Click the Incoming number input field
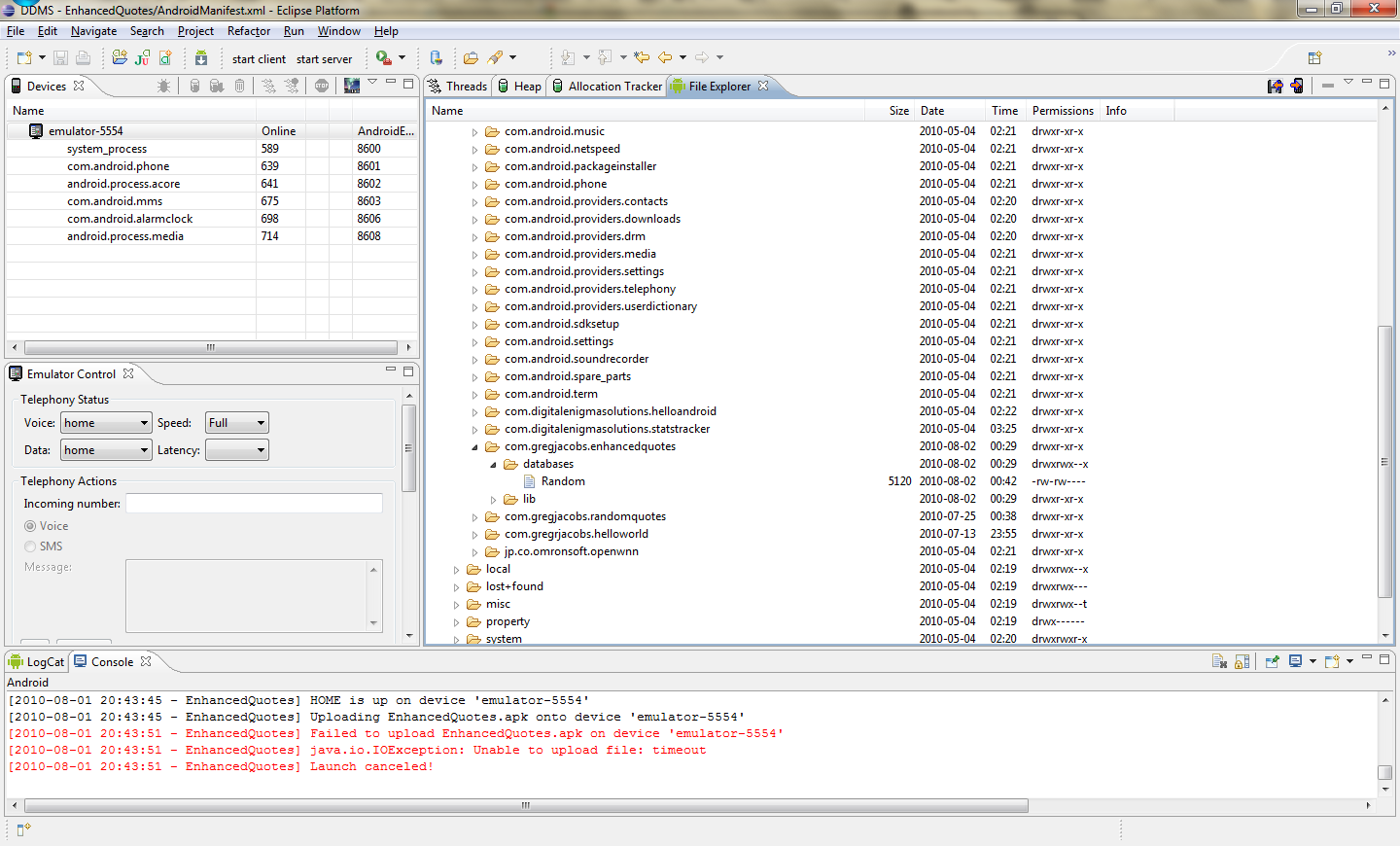Viewport: 1400px width, 846px height. click(255, 504)
